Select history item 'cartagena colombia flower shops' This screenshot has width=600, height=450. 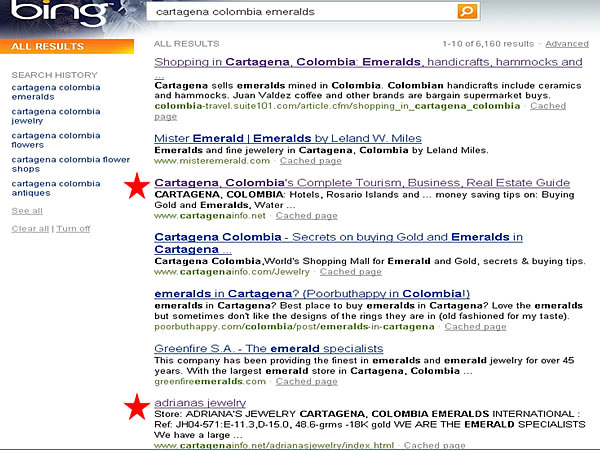(x=70, y=164)
